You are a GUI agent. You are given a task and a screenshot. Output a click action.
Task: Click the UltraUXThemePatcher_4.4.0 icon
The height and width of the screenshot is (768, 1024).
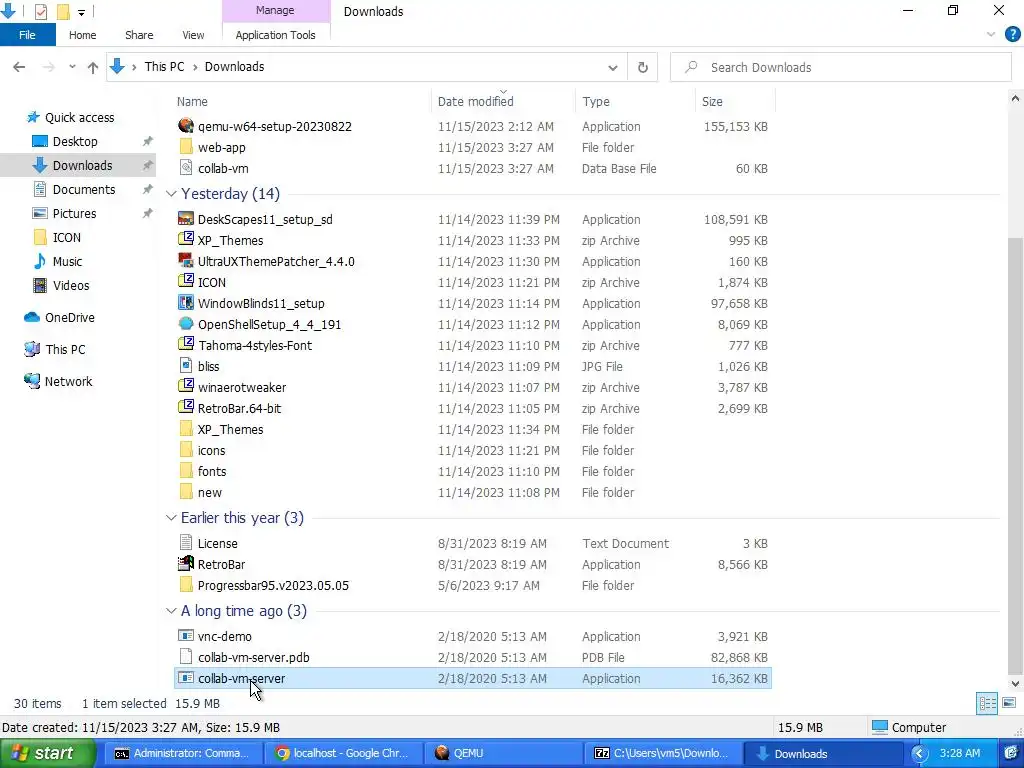186,261
